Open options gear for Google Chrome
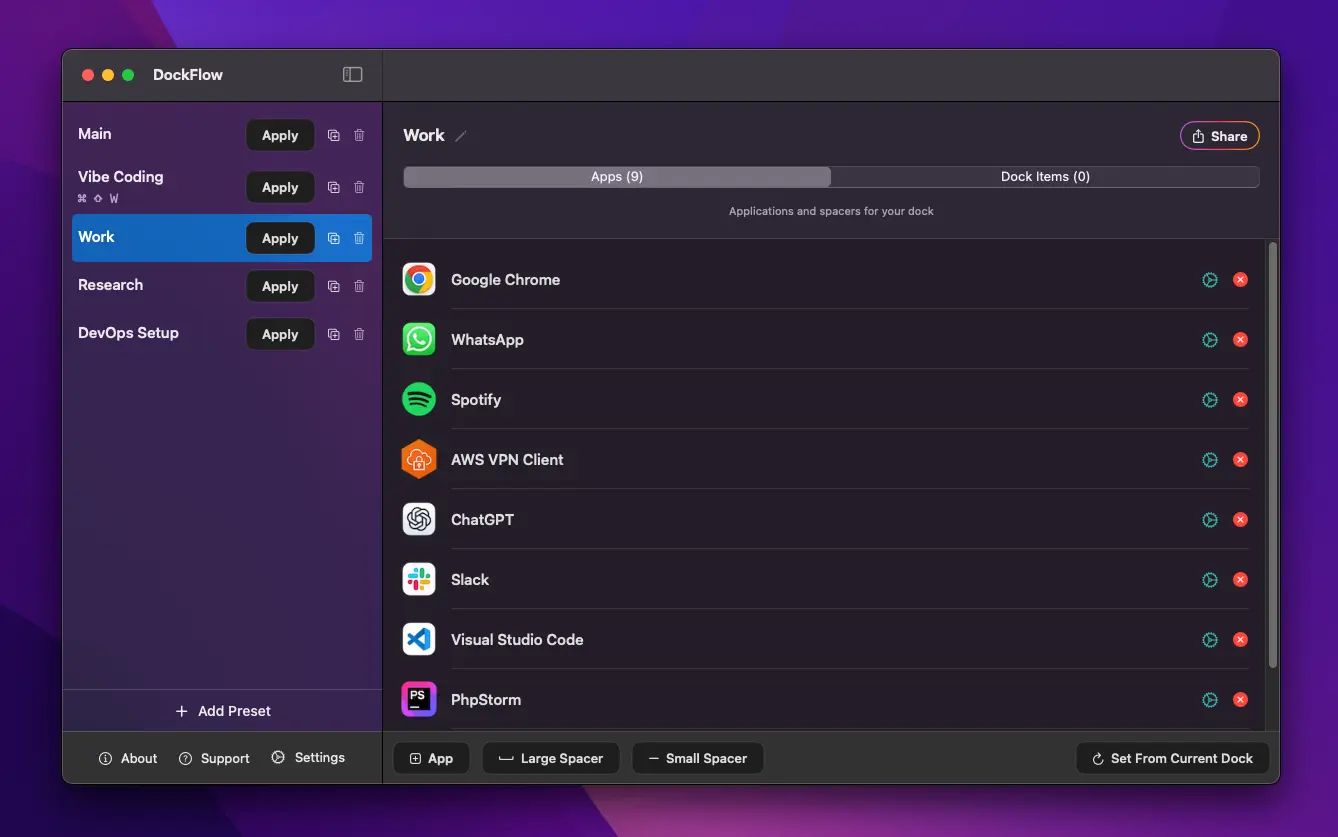This screenshot has height=837, width=1338. (1210, 280)
